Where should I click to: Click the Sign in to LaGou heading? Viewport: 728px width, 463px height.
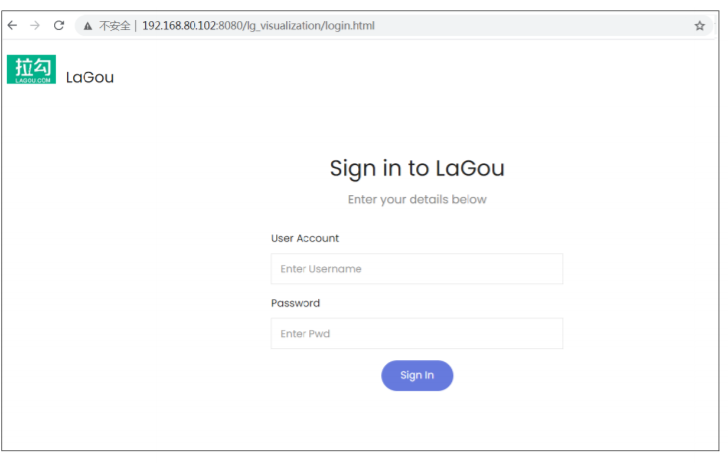(417, 169)
